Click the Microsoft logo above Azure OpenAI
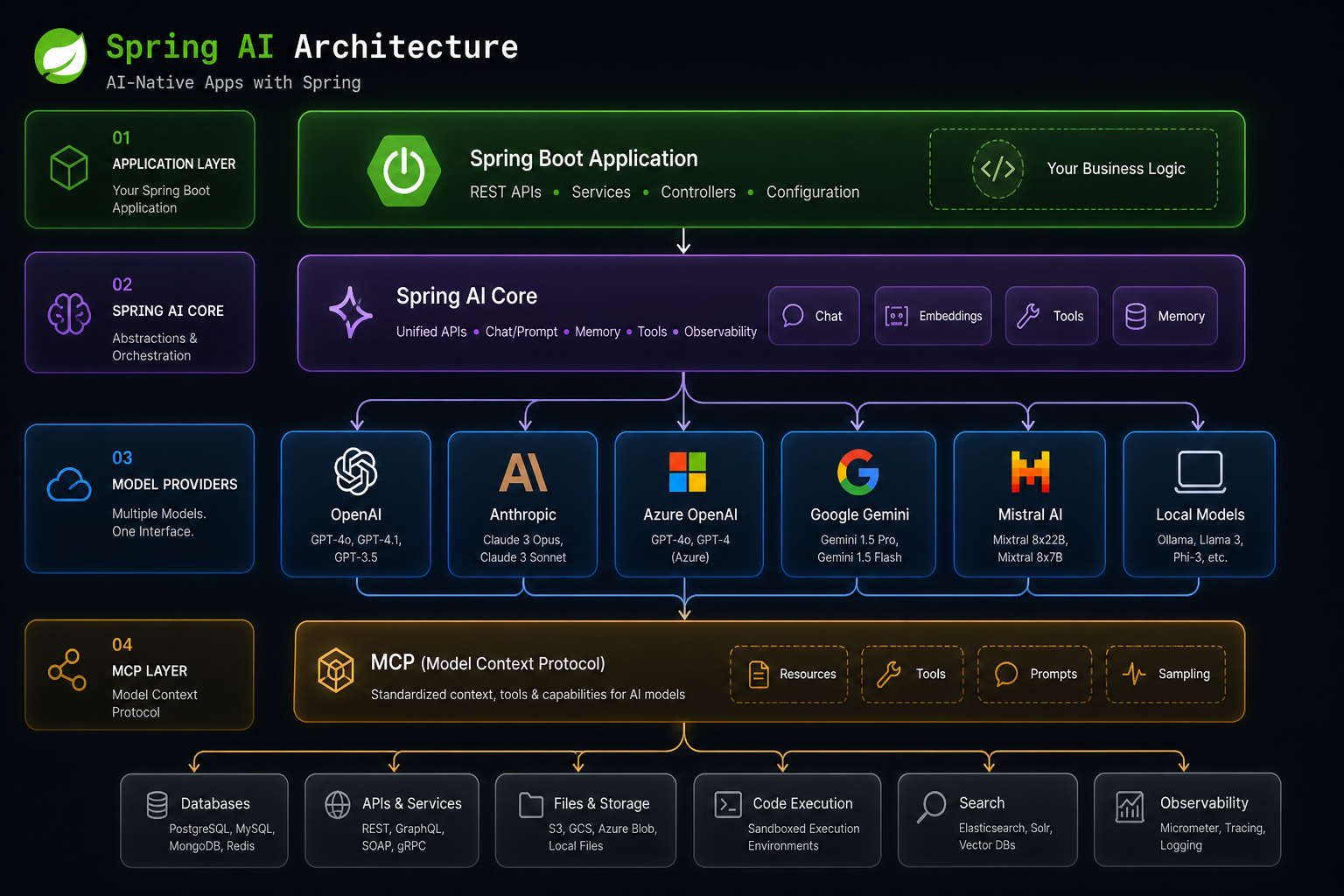Image resolution: width=1344 pixels, height=896 pixels. point(688,472)
